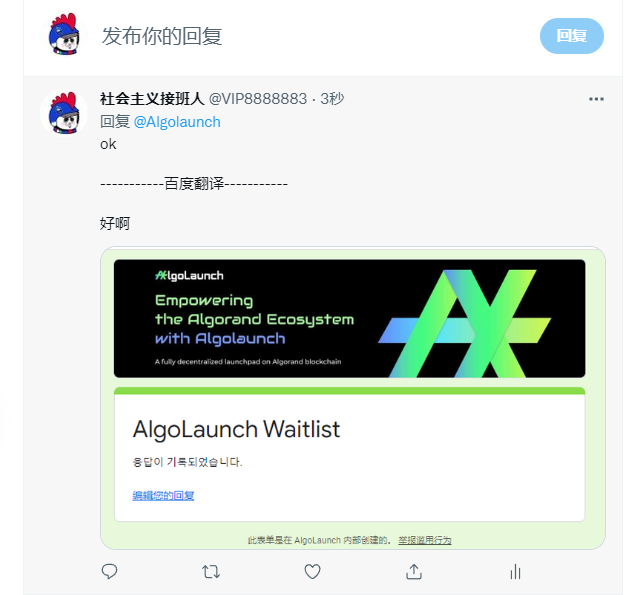This screenshot has height=595, width=639.
Task: Open the AlgoLaunch banner image
Action: [350, 318]
